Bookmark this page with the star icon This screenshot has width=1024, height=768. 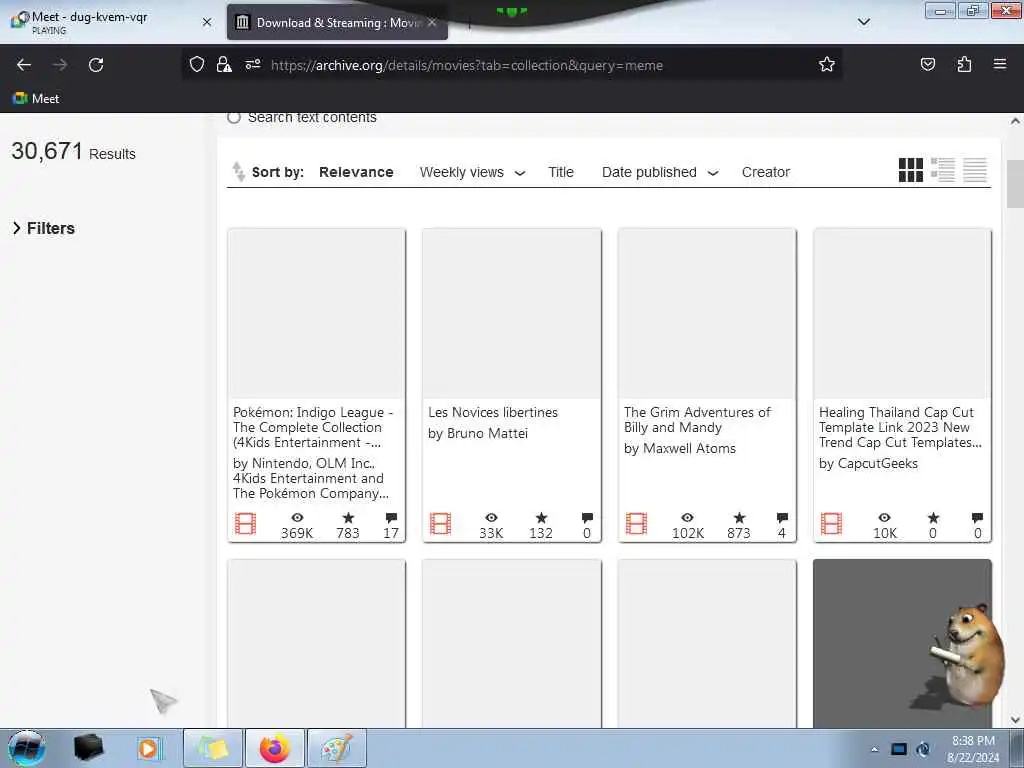click(827, 64)
